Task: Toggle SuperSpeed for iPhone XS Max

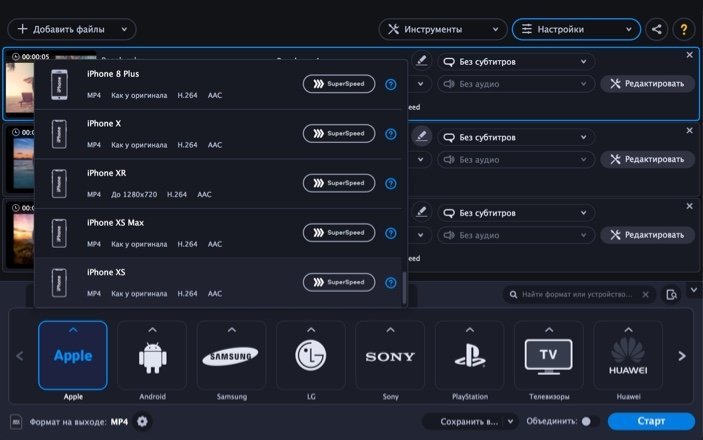Action: (x=339, y=232)
